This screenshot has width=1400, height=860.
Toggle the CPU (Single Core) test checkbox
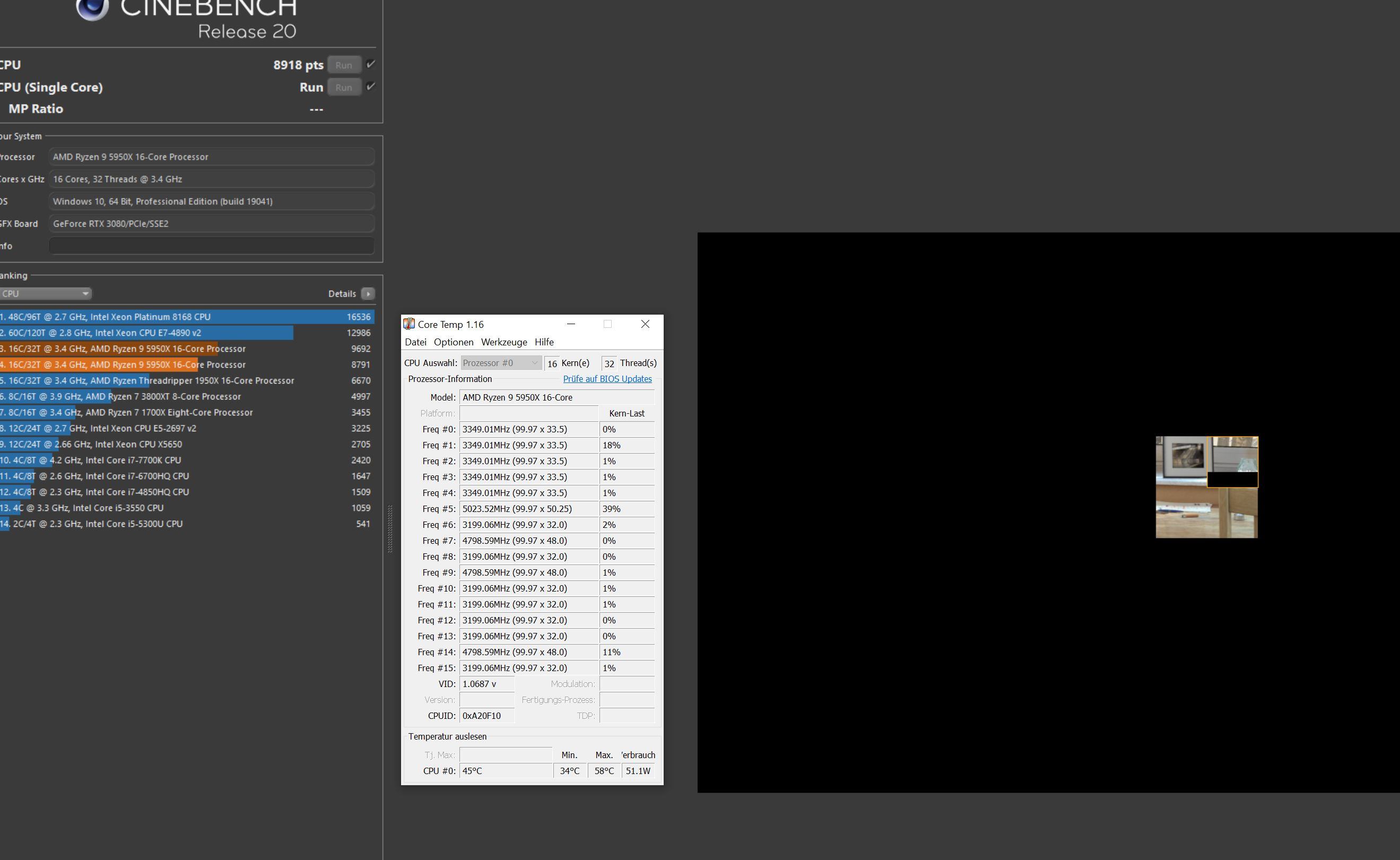pyautogui.click(x=371, y=86)
